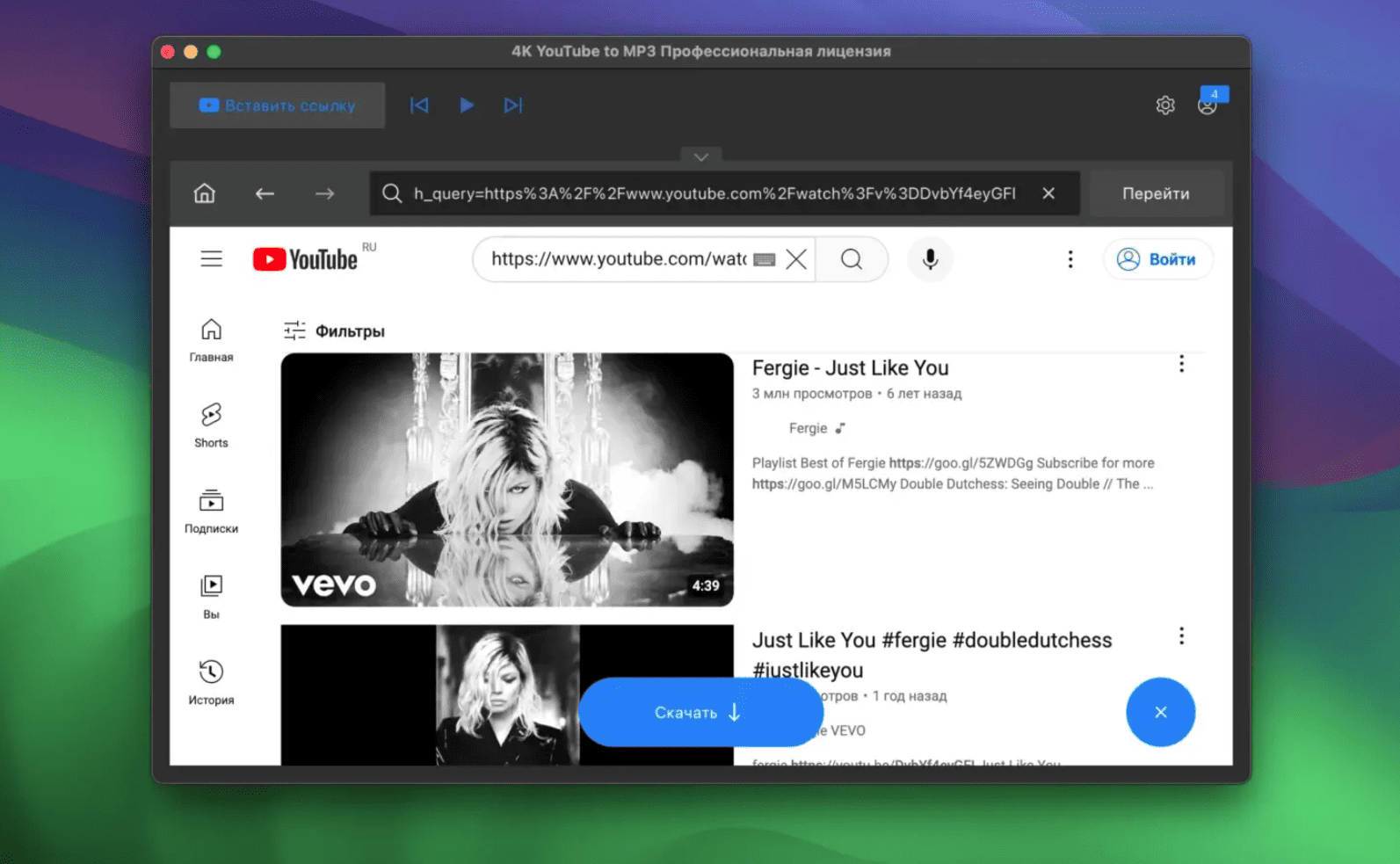
Task: Click the Вставить ссылку button
Action: tap(277, 105)
